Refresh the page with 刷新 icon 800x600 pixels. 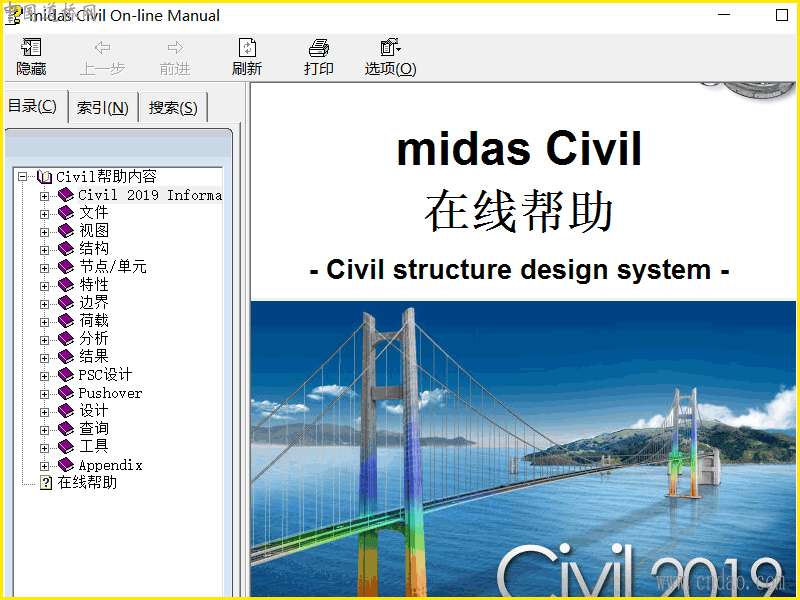pyautogui.click(x=247, y=47)
